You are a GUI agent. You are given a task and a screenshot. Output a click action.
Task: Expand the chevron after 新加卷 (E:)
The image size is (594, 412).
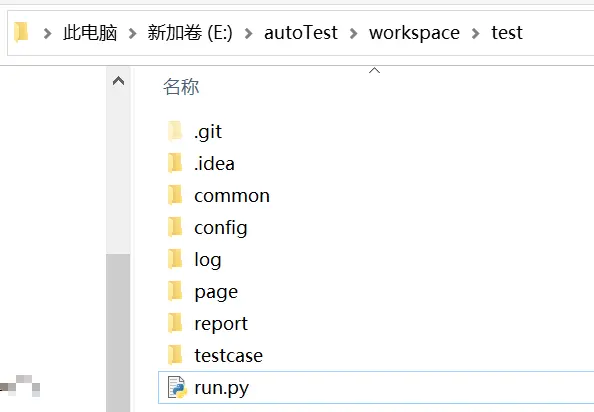tap(249, 33)
